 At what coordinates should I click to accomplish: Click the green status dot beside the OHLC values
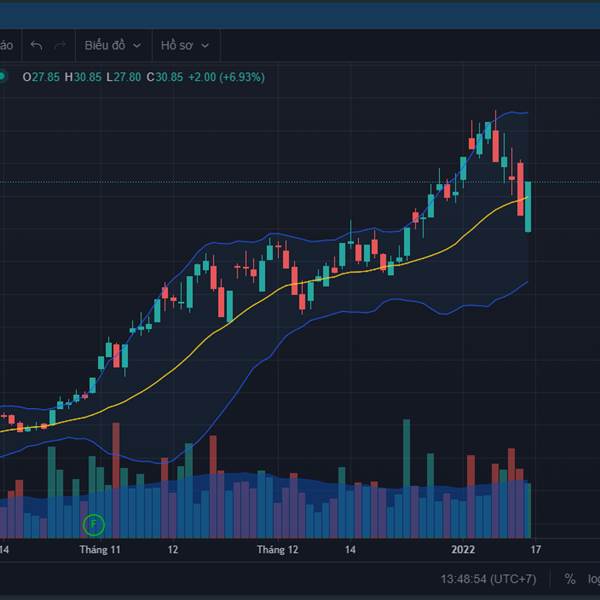(x=2, y=77)
